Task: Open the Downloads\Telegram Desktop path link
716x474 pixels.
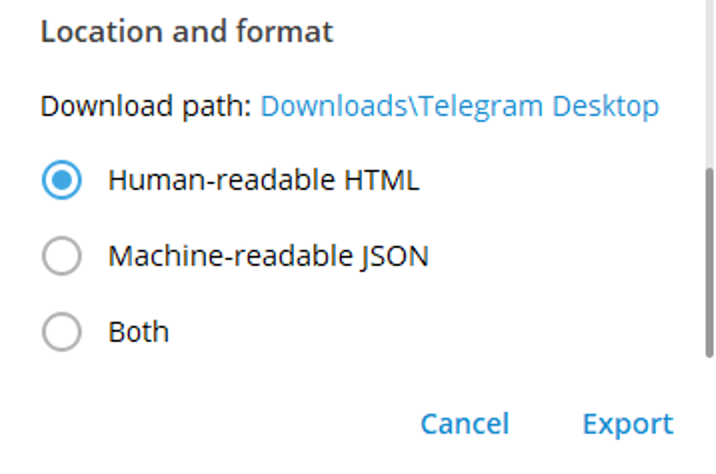Action: coord(459,106)
